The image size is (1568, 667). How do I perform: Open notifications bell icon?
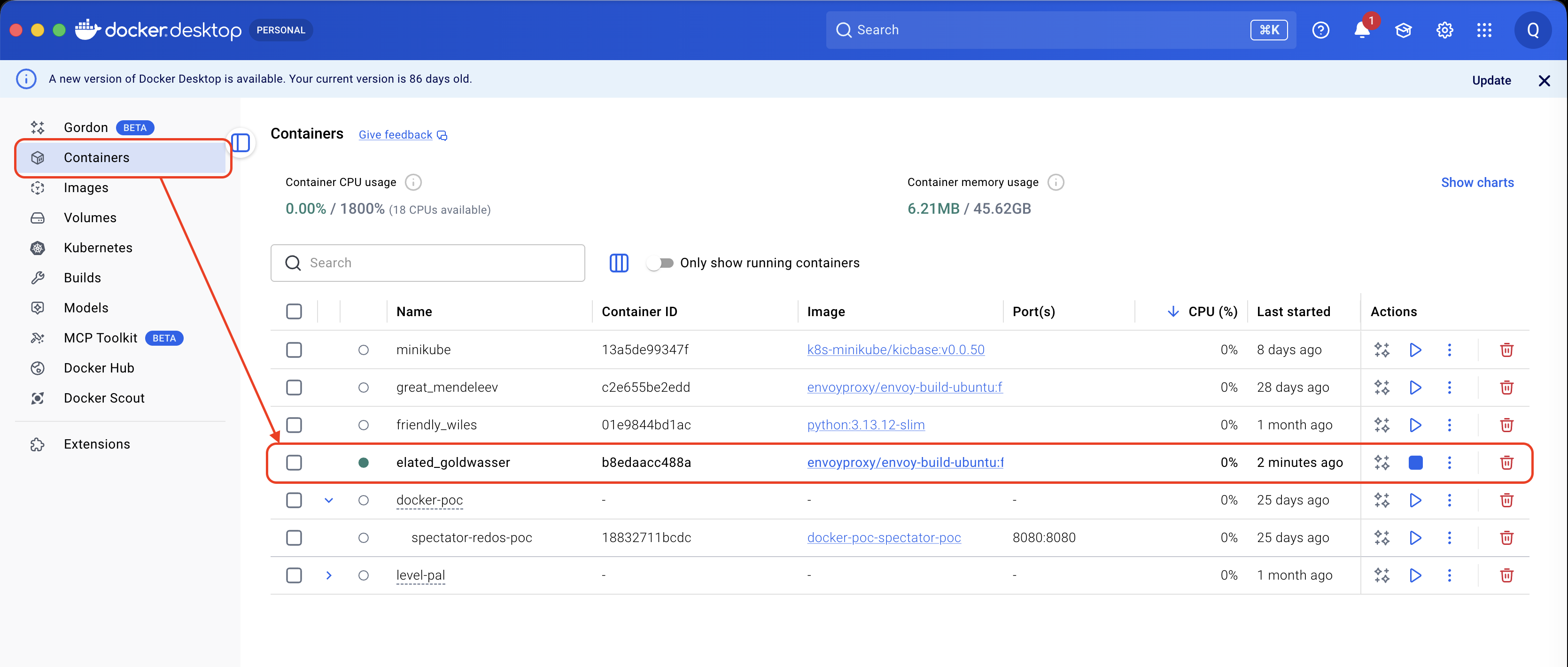tap(1362, 30)
